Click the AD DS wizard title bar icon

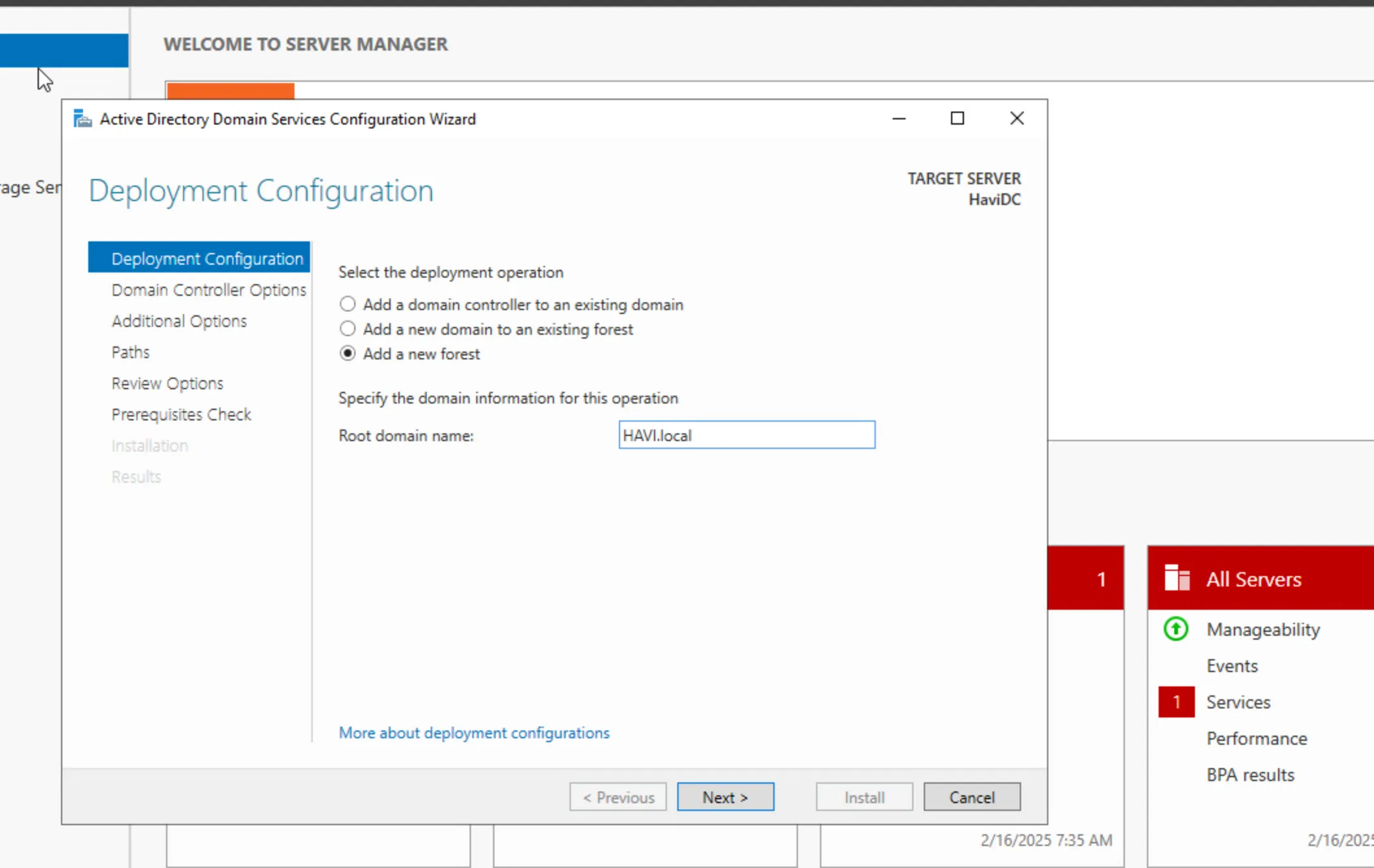[x=82, y=119]
